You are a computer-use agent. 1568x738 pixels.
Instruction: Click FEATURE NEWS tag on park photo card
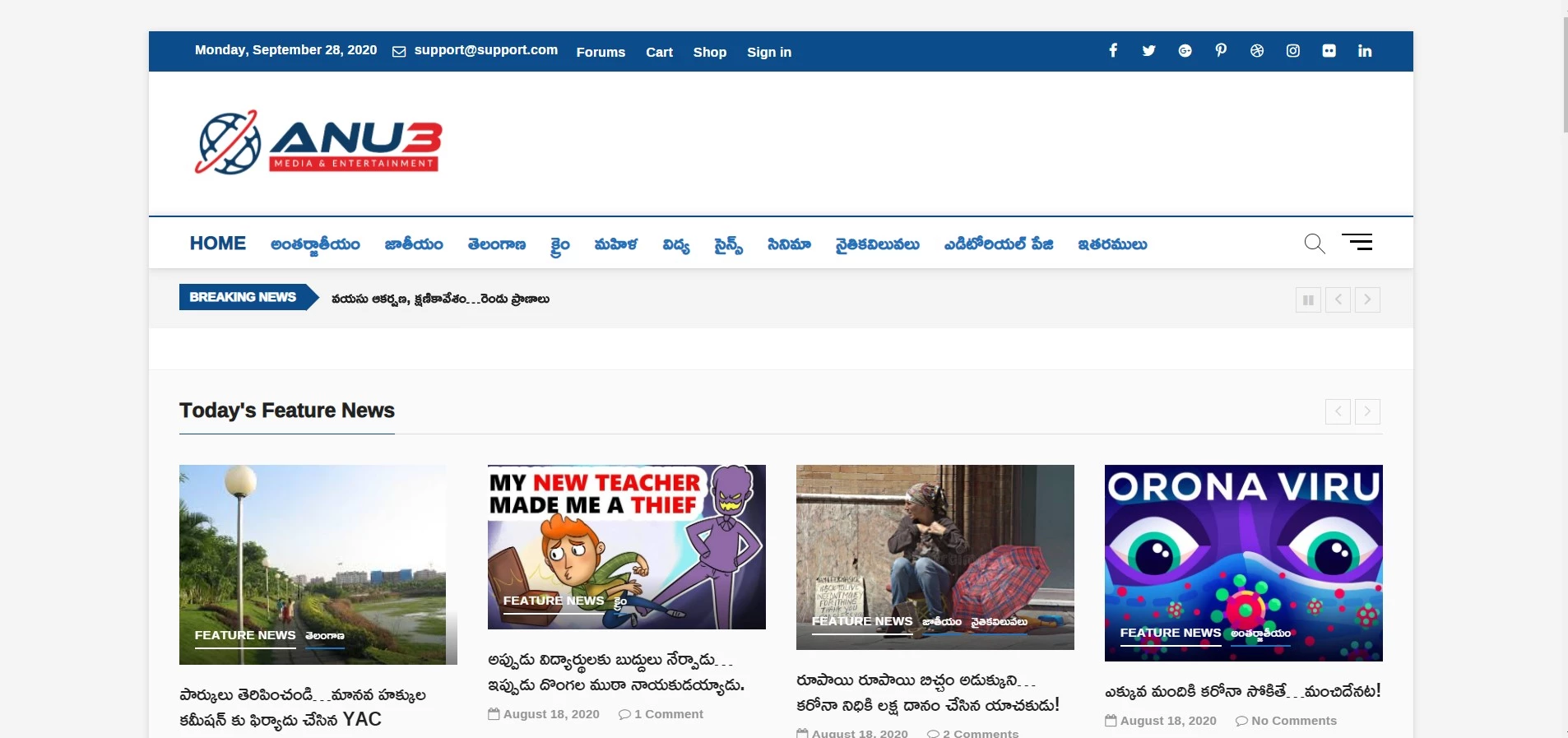(245, 635)
